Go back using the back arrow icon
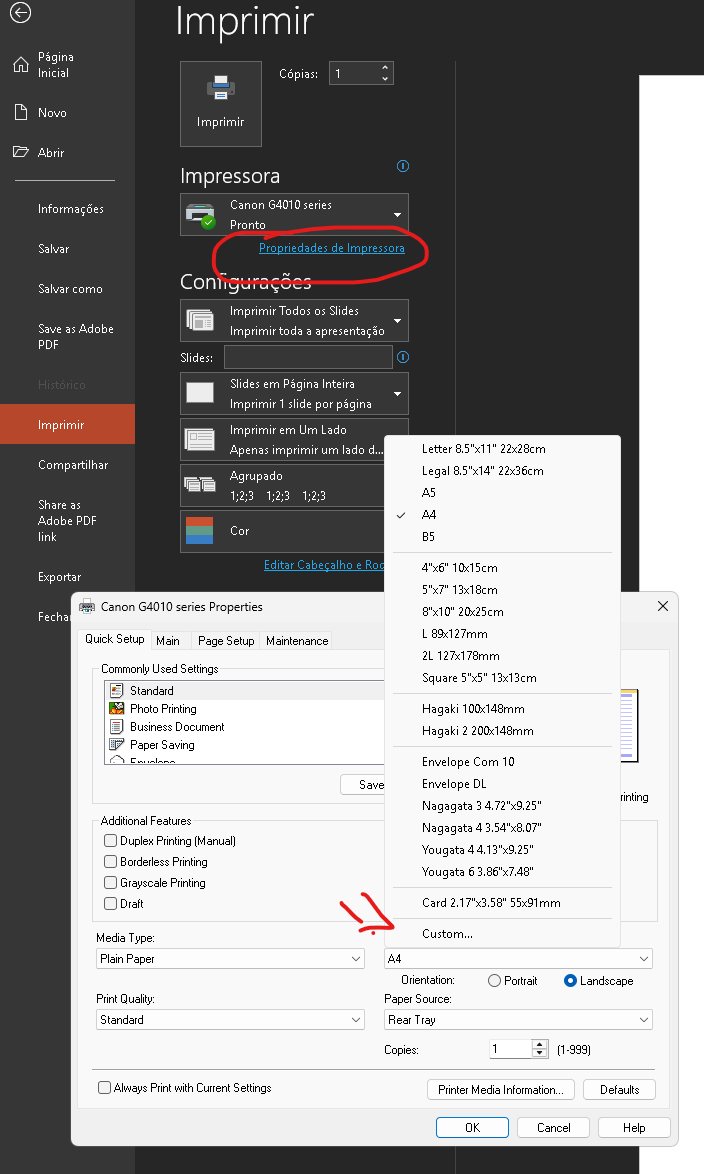 tap(20, 12)
